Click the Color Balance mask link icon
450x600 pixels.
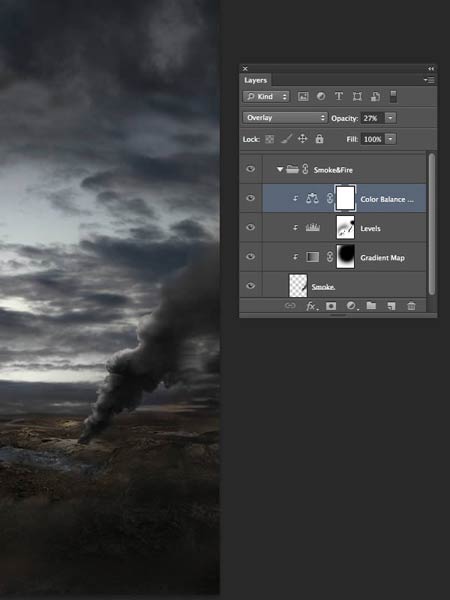(x=330, y=198)
